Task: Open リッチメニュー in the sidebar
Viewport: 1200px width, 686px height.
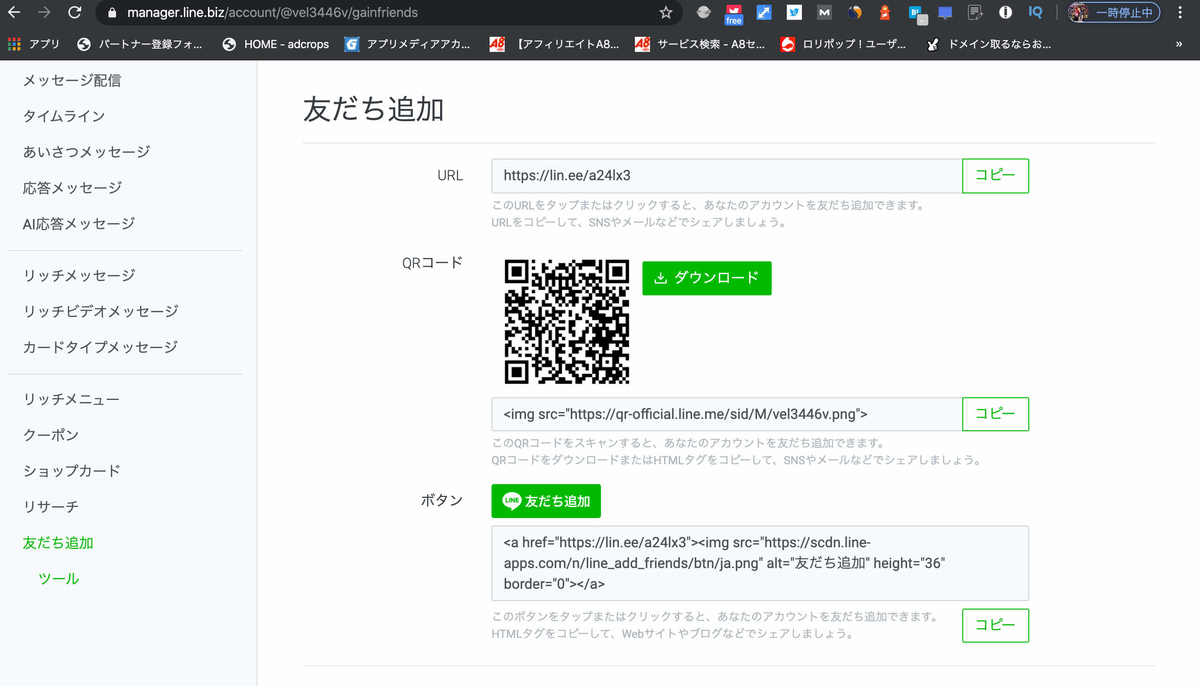Action: (71, 399)
